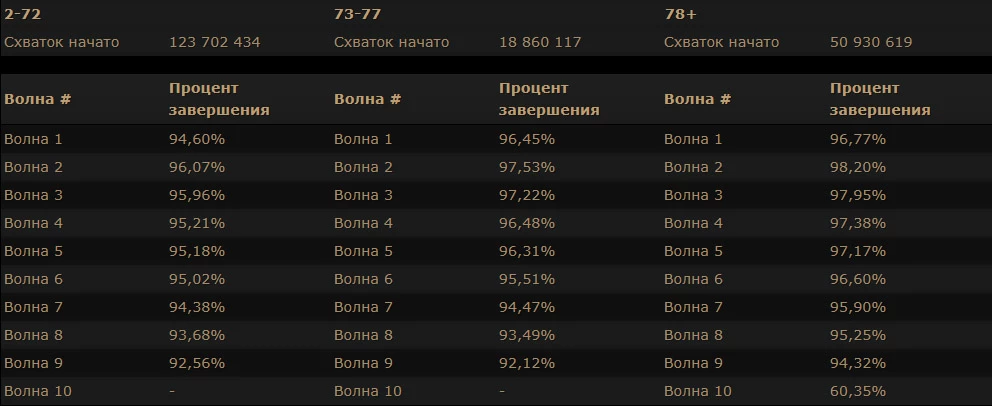Click the 97,17% value for Волна 5
This screenshot has width=992, height=406.
858,251
